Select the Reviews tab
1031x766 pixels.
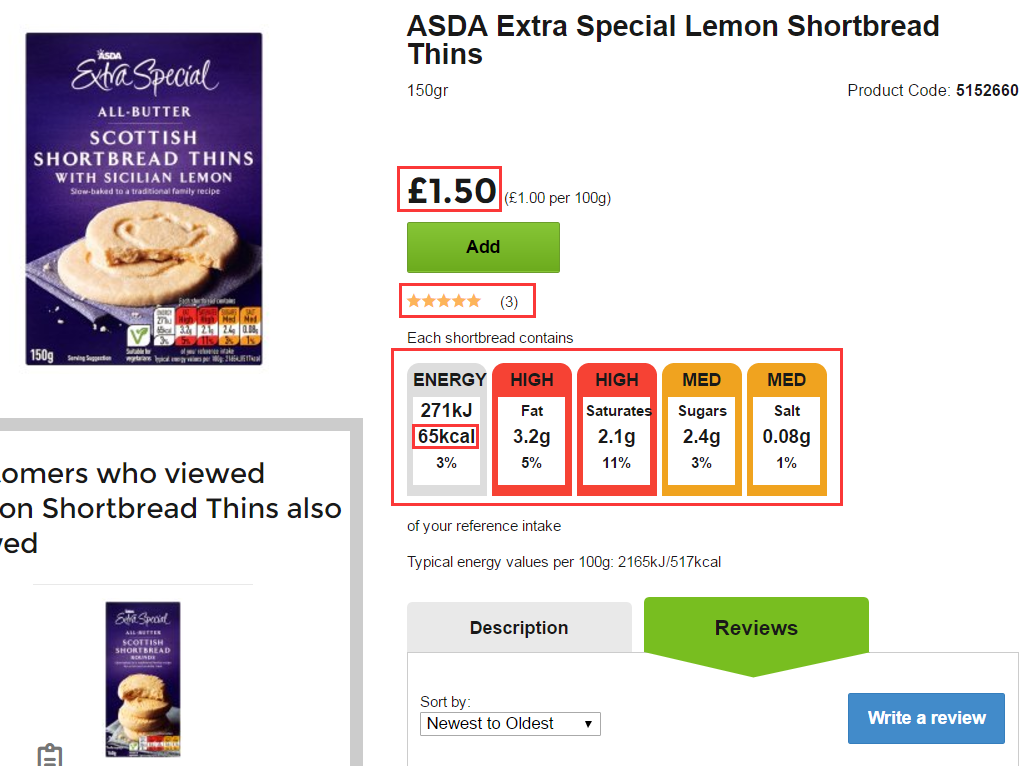[756, 627]
